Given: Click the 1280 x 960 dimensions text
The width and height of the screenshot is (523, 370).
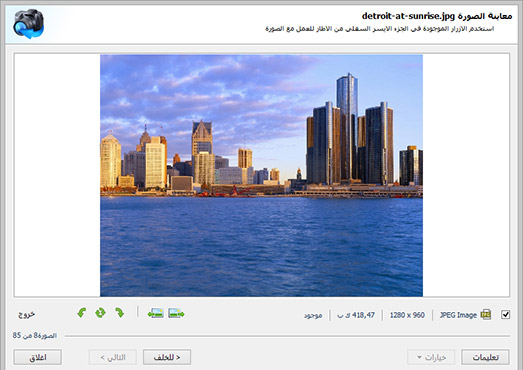Looking at the screenshot, I should [x=407, y=315].
